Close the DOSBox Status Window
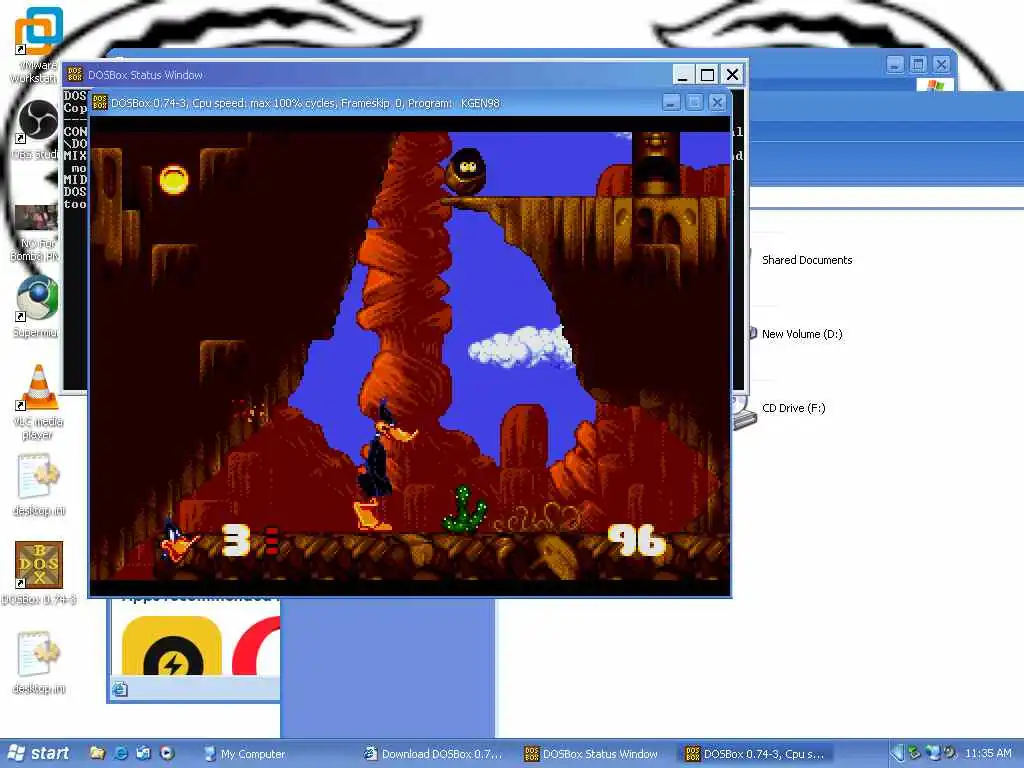This screenshot has height=768, width=1024. coord(733,74)
